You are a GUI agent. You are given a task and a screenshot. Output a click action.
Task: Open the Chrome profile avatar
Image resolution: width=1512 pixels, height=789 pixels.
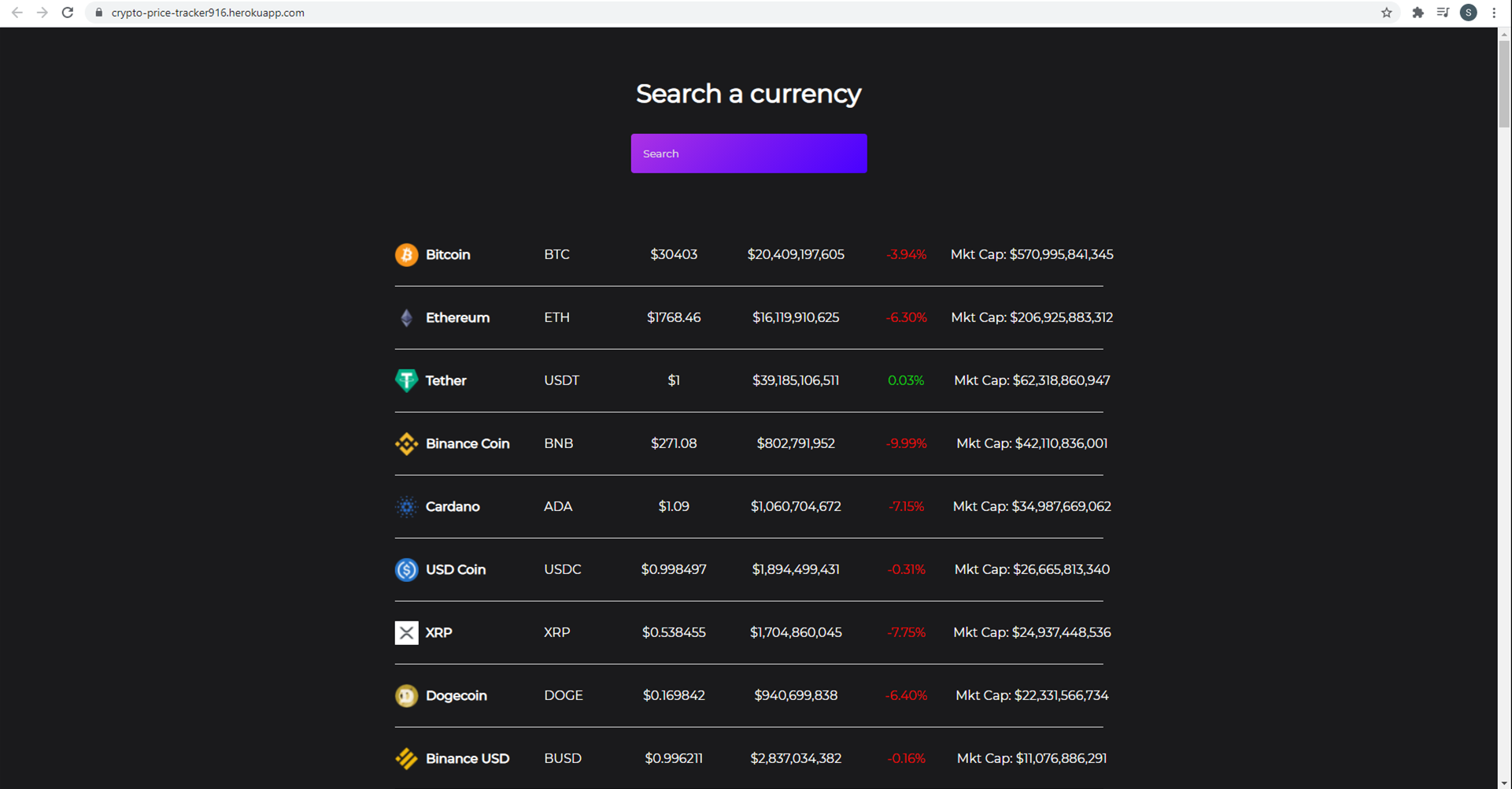(1469, 13)
